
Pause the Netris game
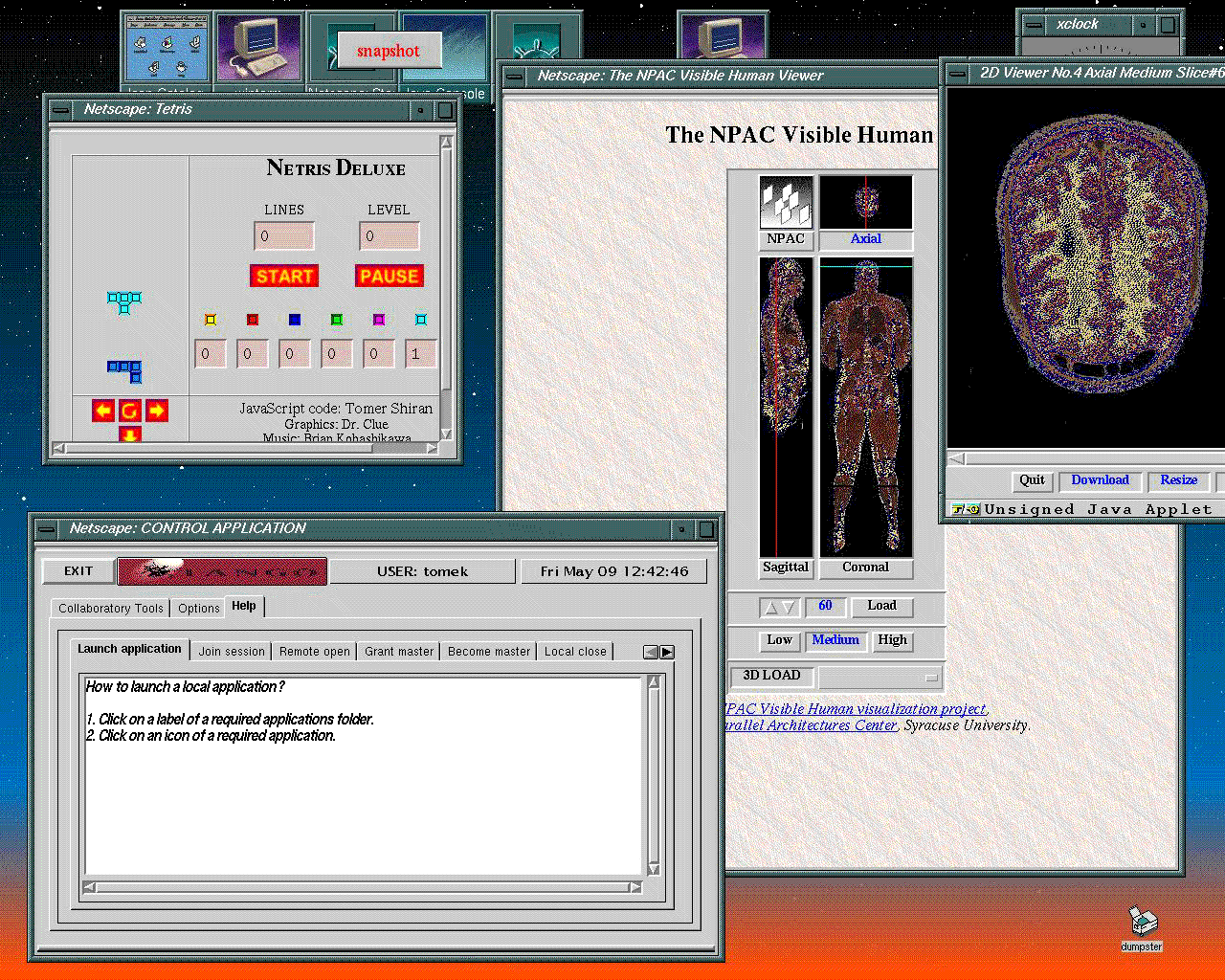click(x=390, y=276)
